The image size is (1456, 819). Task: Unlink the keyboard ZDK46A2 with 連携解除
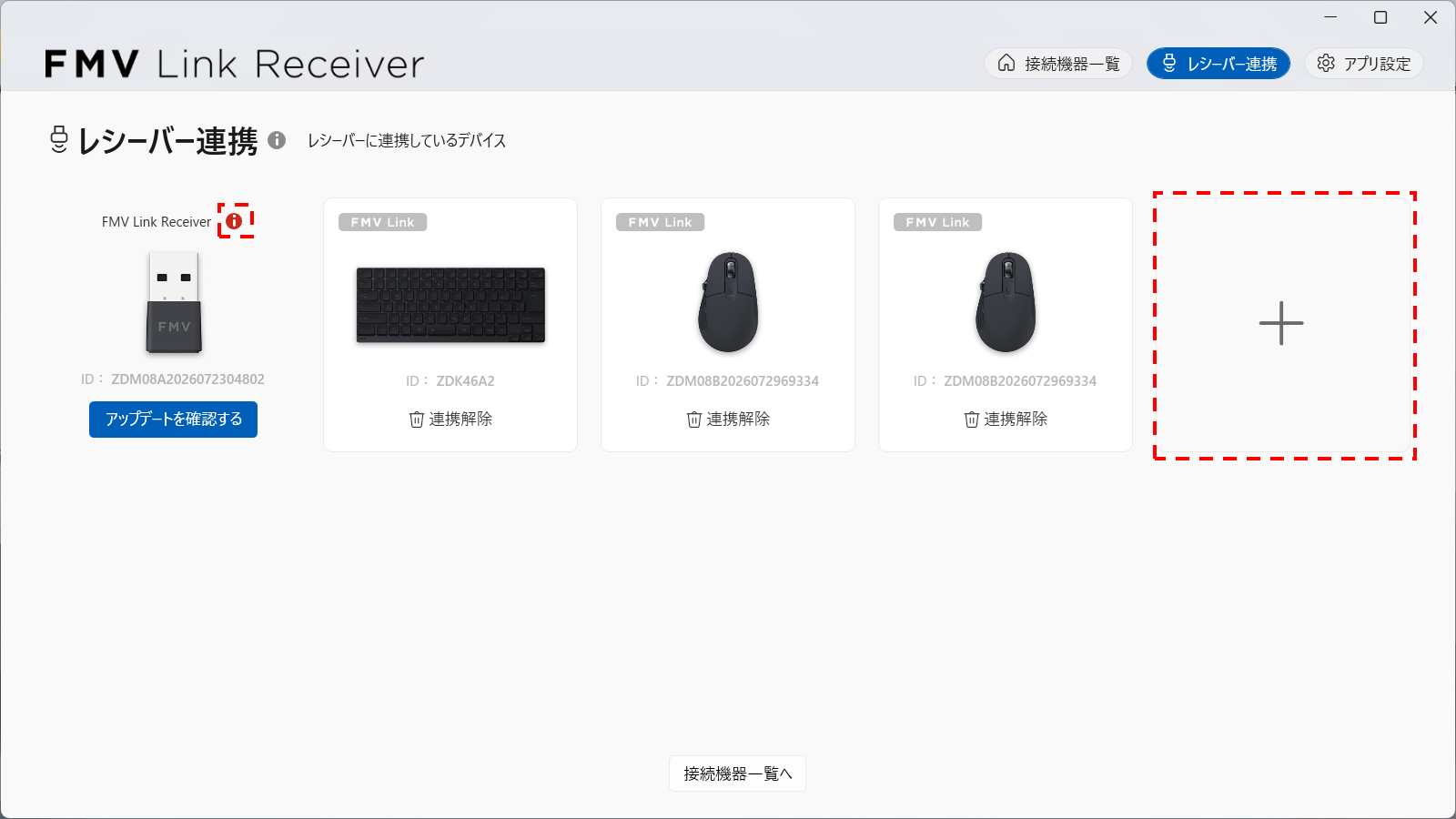point(450,419)
